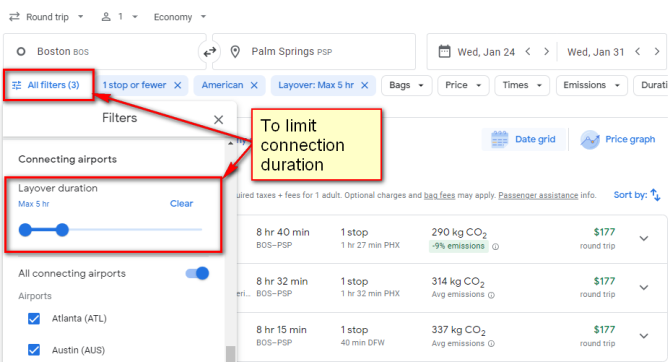Remove the 1 stop or fewer filter
This screenshot has height=362, width=670.
(x=178, y=85)
